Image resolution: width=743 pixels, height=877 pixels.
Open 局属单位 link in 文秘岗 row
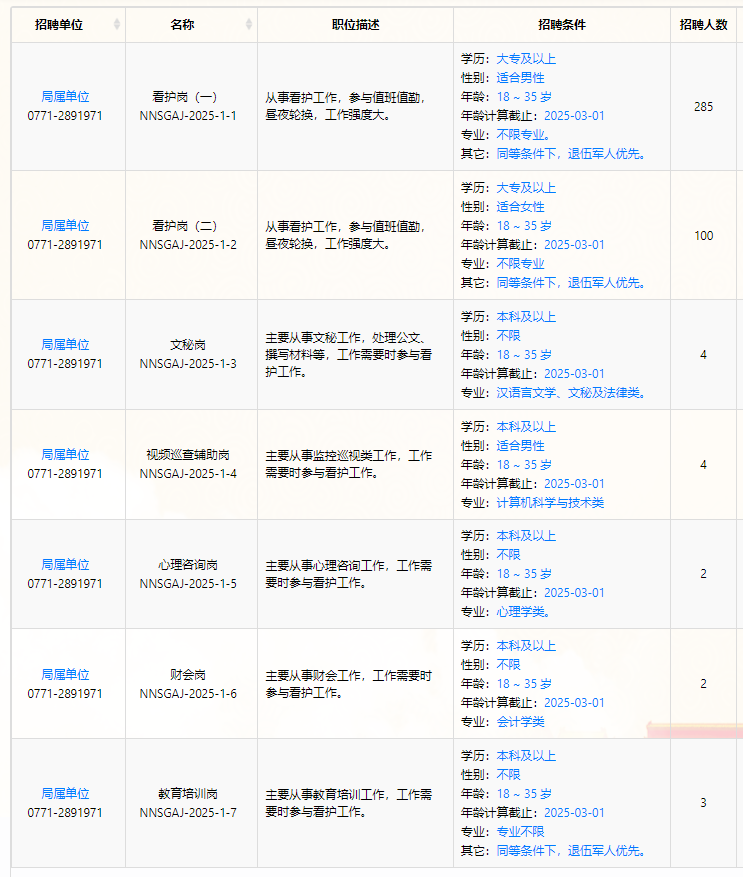(65, 345)
